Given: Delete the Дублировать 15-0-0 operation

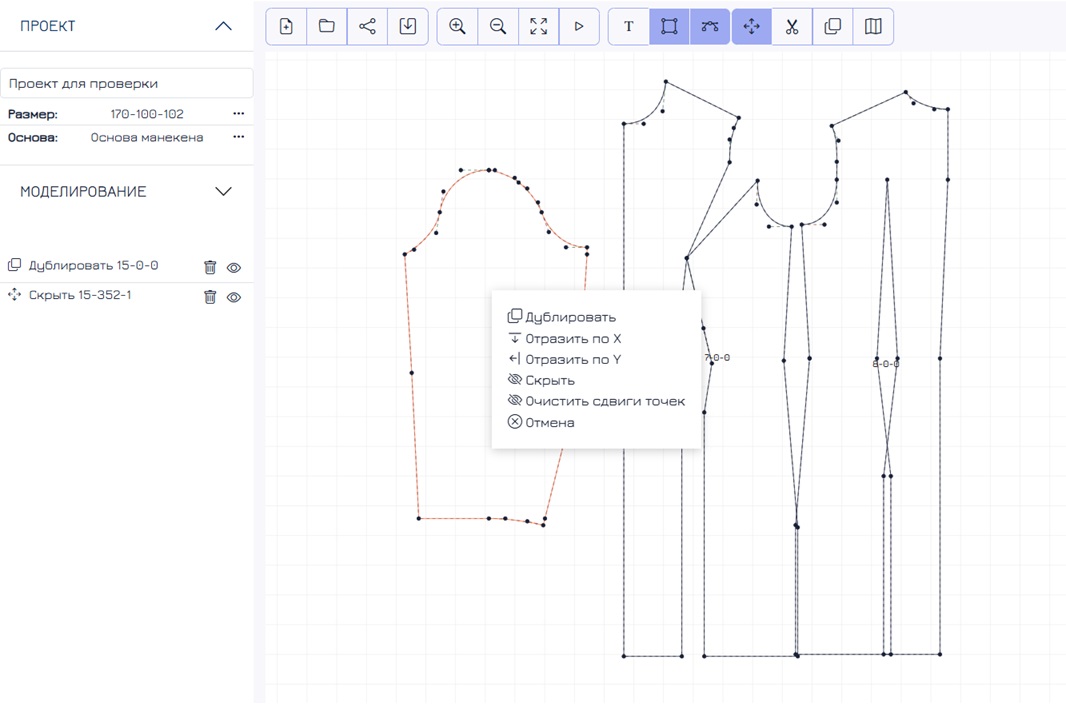Looking at the screenshot, I should click(x=210, y=268).
